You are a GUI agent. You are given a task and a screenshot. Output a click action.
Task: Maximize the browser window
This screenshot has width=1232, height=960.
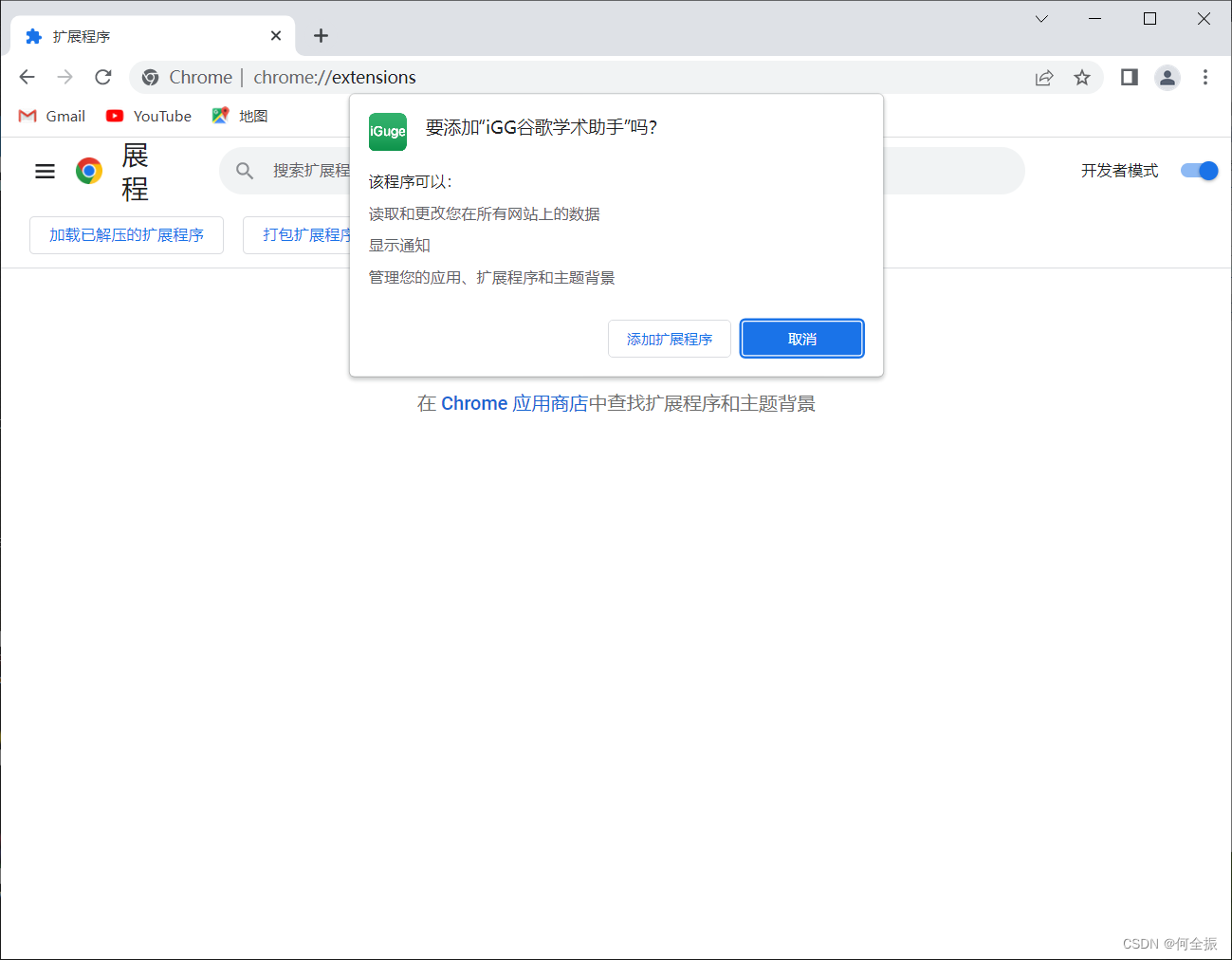[1149, 19]
